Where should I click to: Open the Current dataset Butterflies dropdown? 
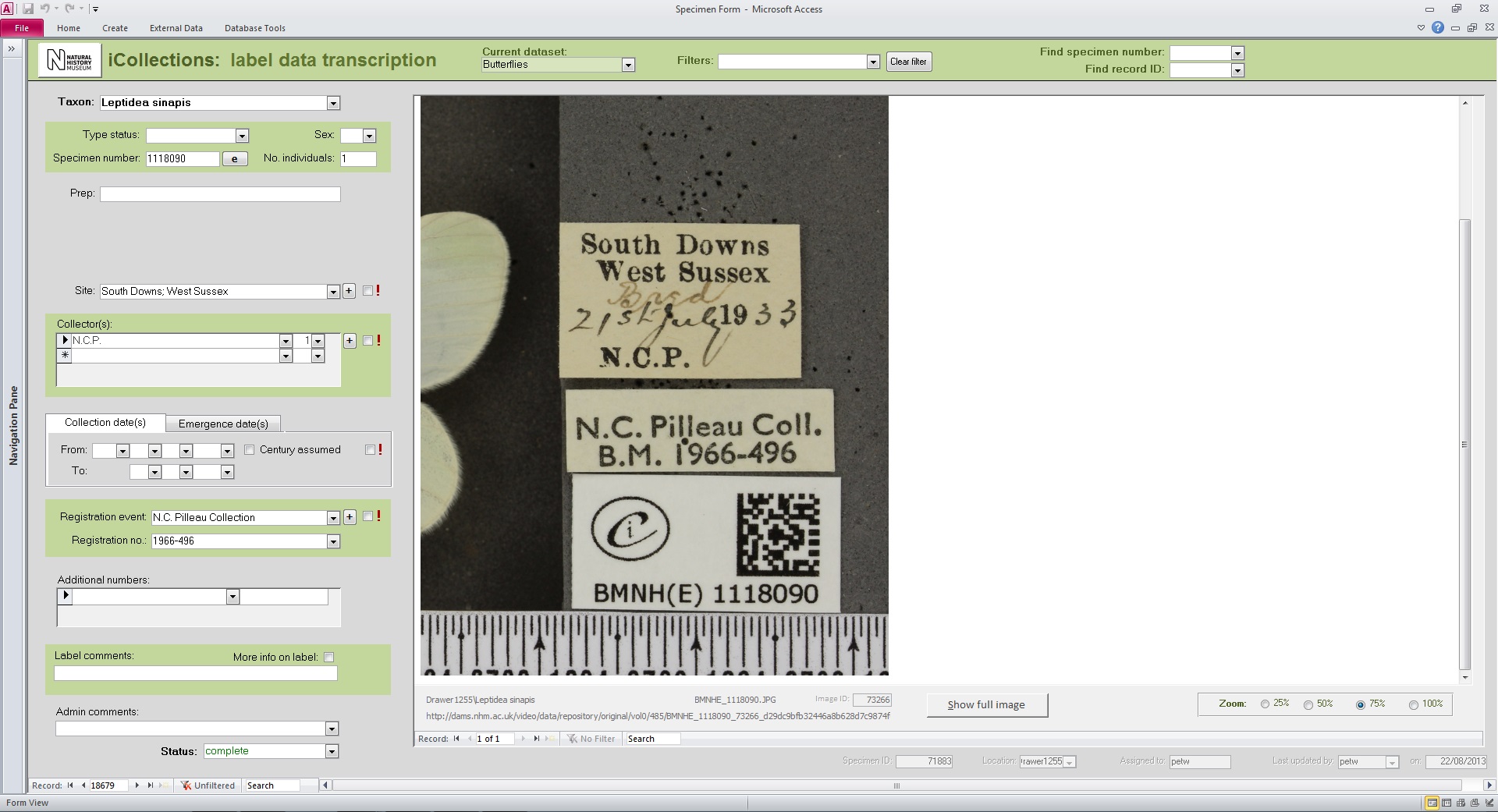[x=628, y=65]
